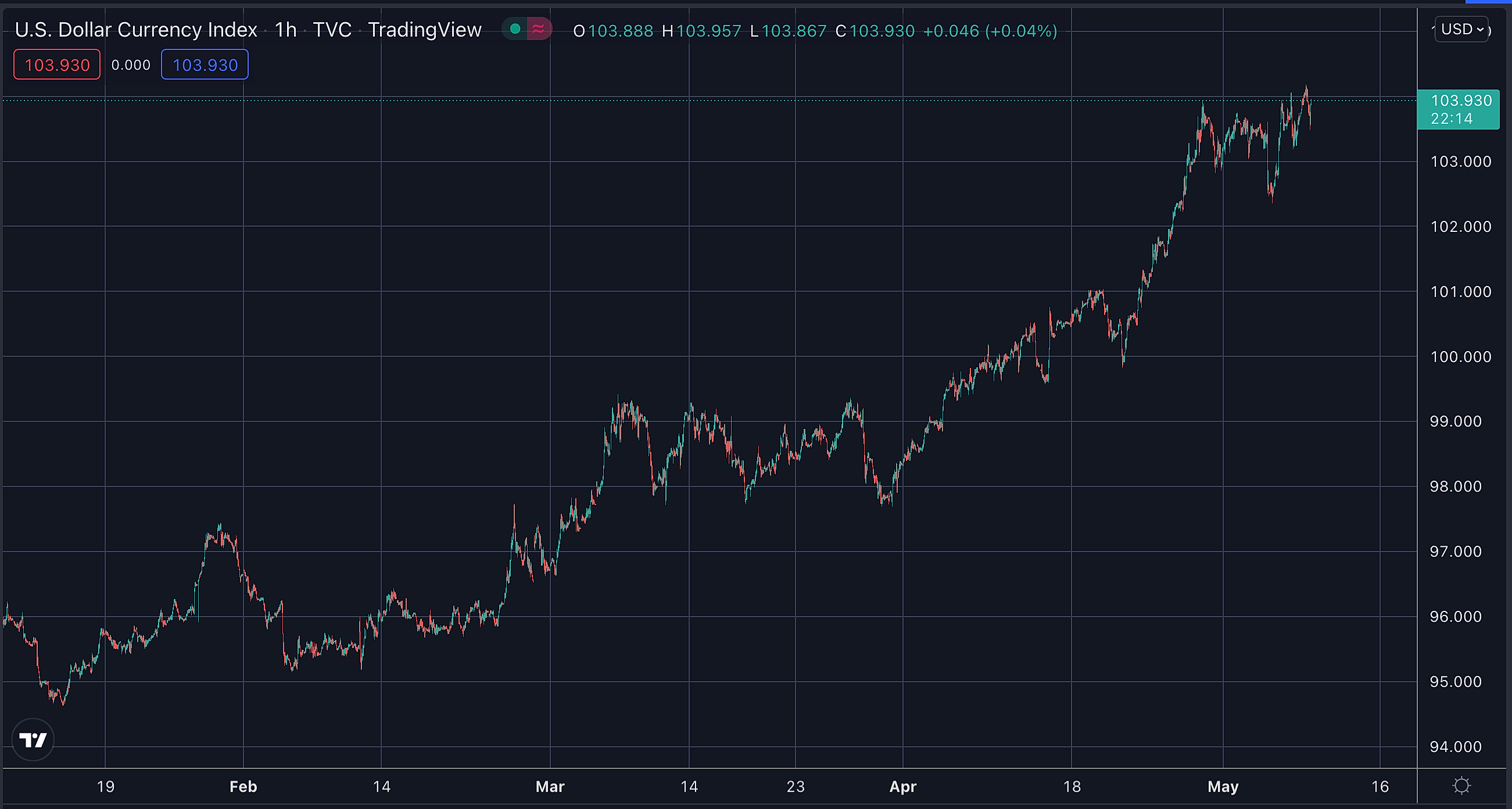
Task: Click the 18 date label on time axis
Action: (x=1072, y=787)
